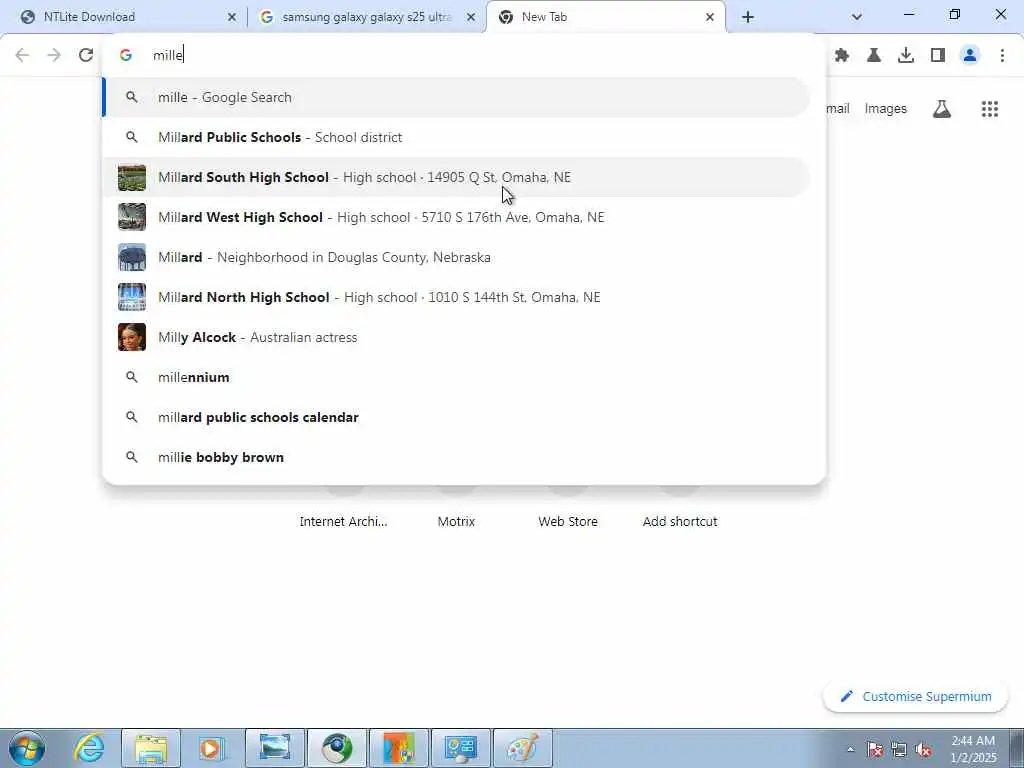The height and width of the screenshot is (768, 1024).
Task: Open network status tray icon
Action: point(899,749)
